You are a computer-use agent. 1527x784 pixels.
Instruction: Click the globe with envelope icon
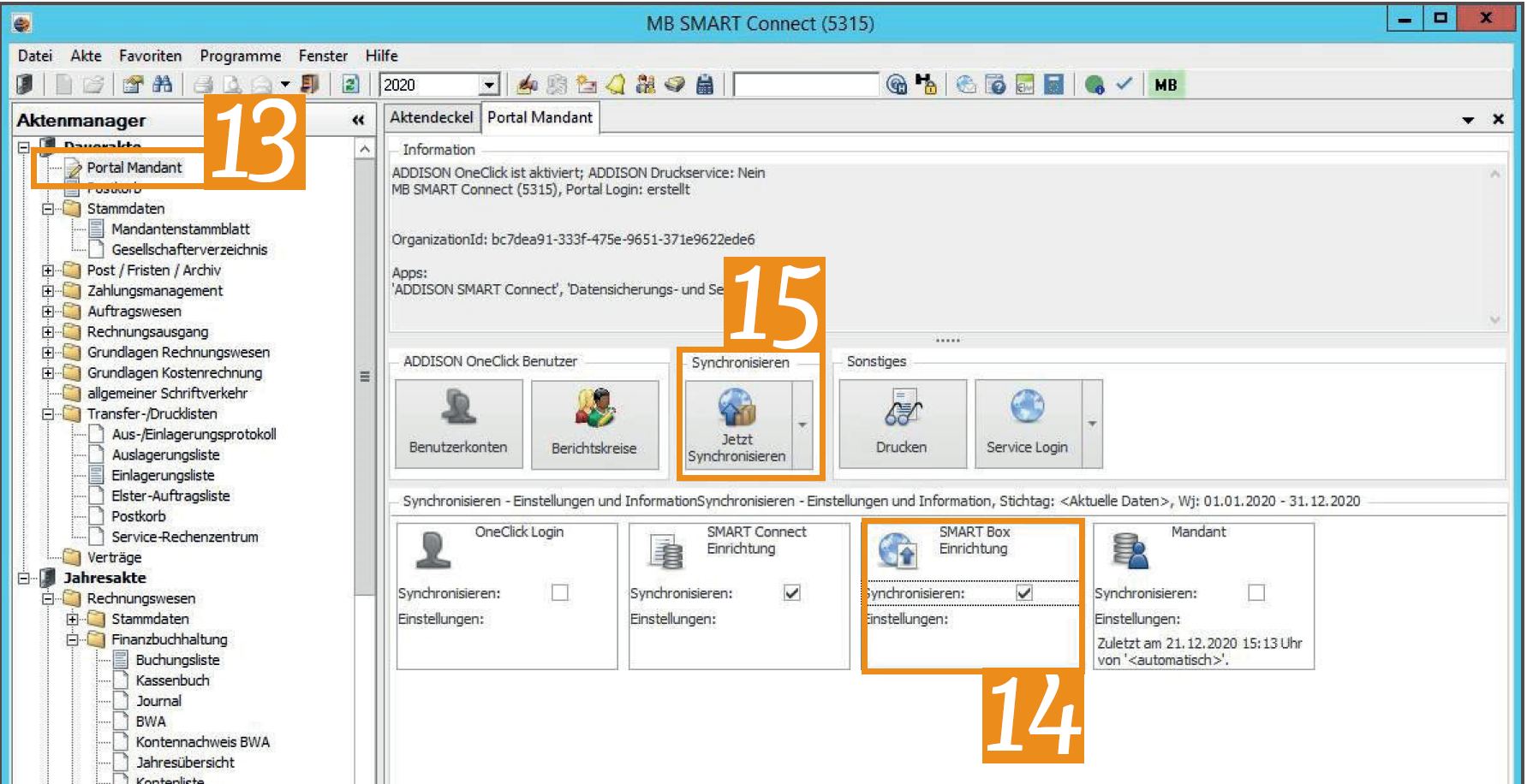coord(966,84)
